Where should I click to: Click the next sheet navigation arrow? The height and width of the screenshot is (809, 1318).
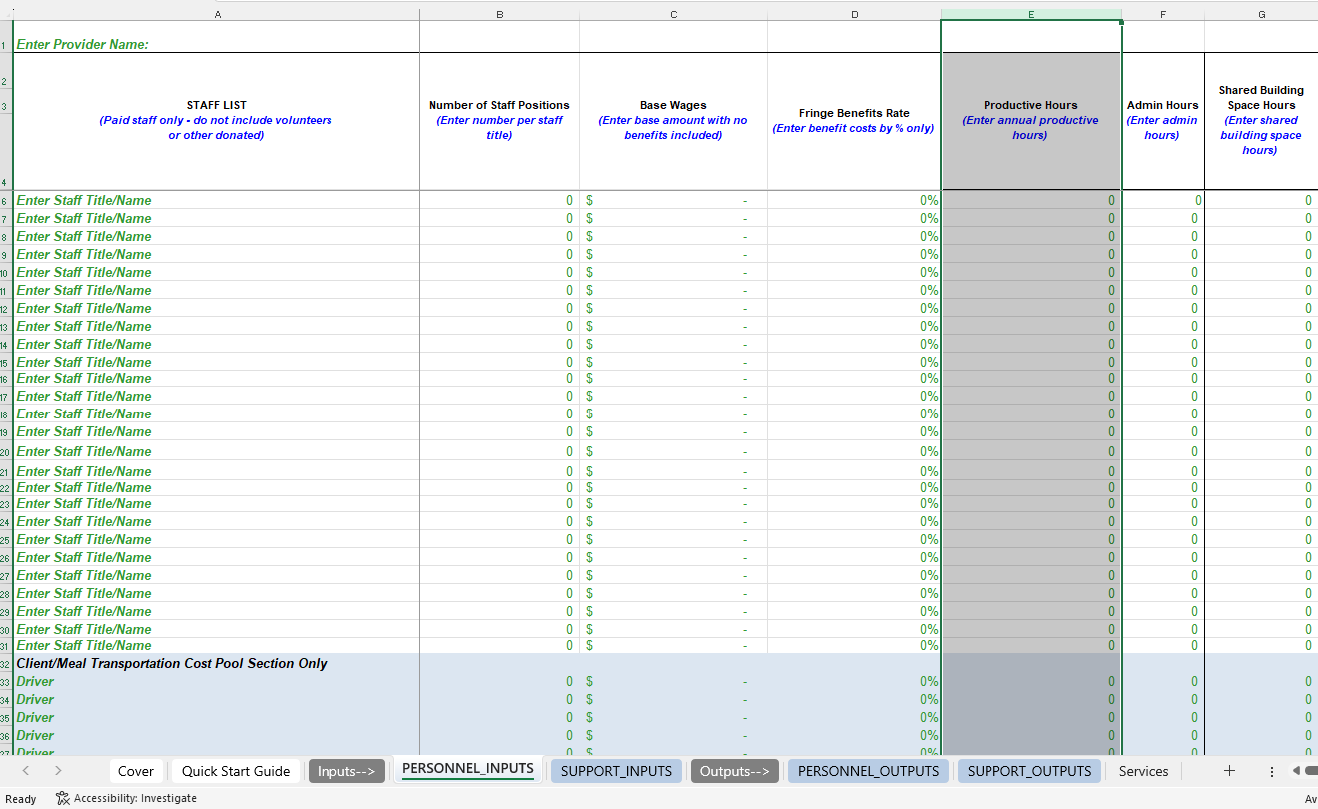(x=59, y=771)
